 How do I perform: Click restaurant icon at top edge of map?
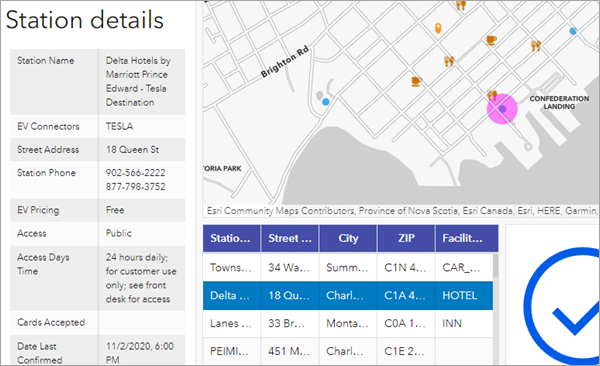461,5
